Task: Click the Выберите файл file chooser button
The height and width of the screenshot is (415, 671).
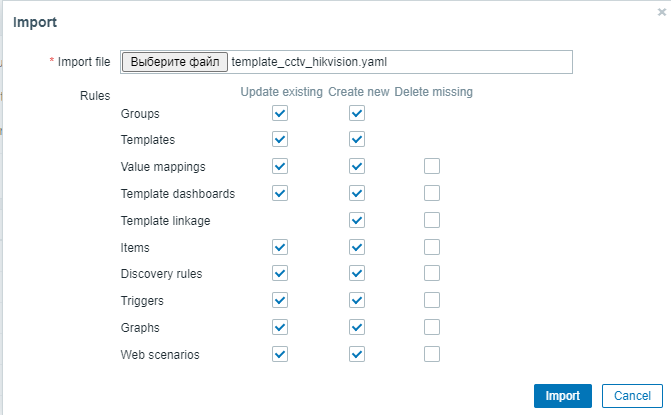Action: coord(175,62)
